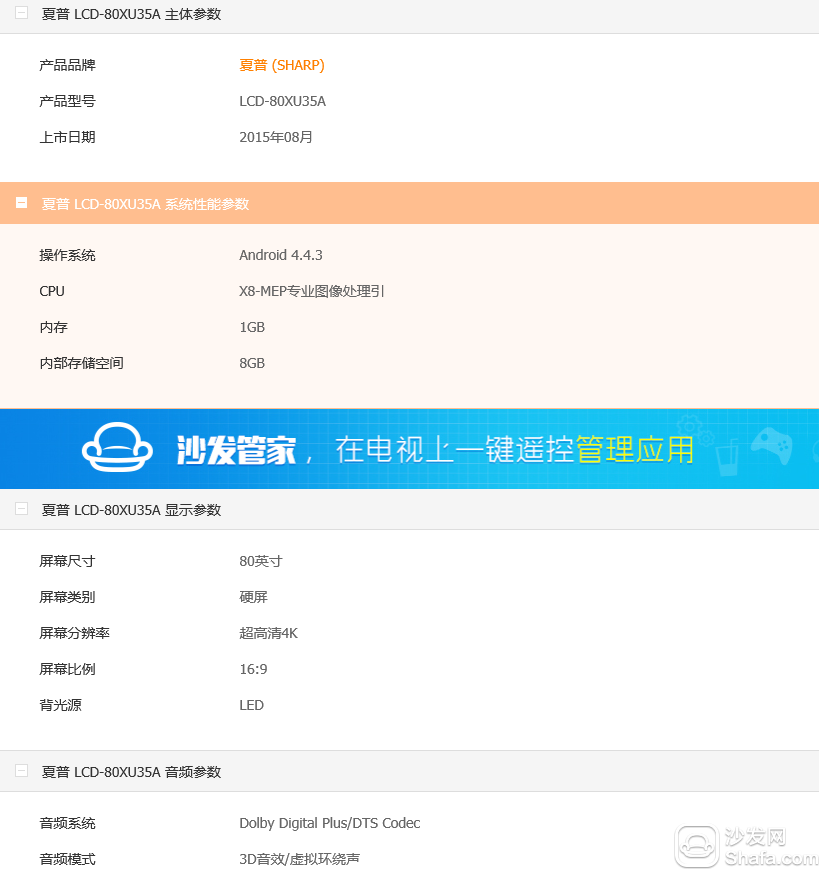The height and width of the screenshot is (869, 819).
Task: Open the 夏普 (SHARP) brand link
Action: [x=281, y=65]
